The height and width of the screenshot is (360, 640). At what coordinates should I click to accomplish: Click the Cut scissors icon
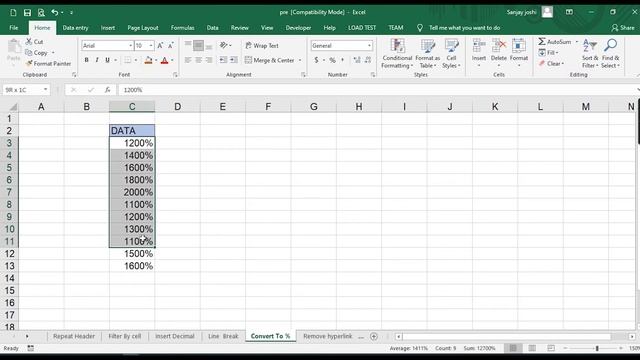pos(29,42)
